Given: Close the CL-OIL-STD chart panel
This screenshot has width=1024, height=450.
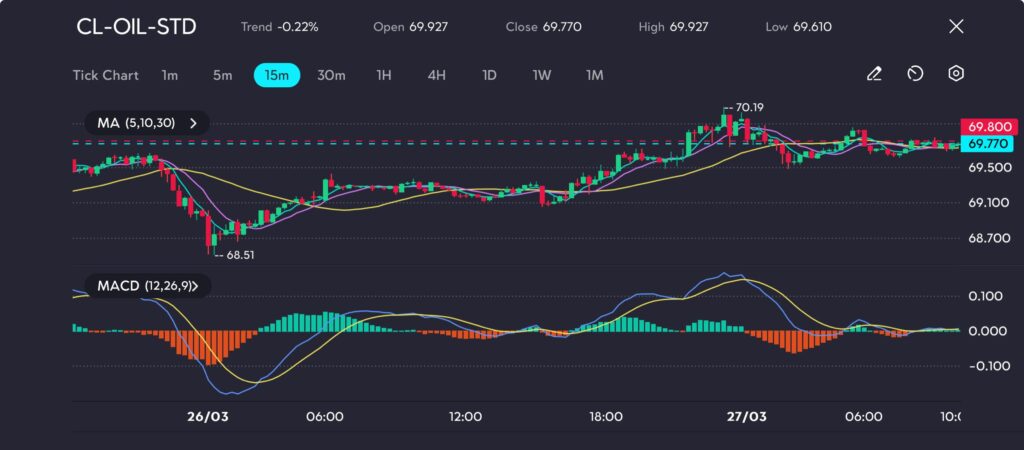Looking at the screenshot, I should pos(955,27).
